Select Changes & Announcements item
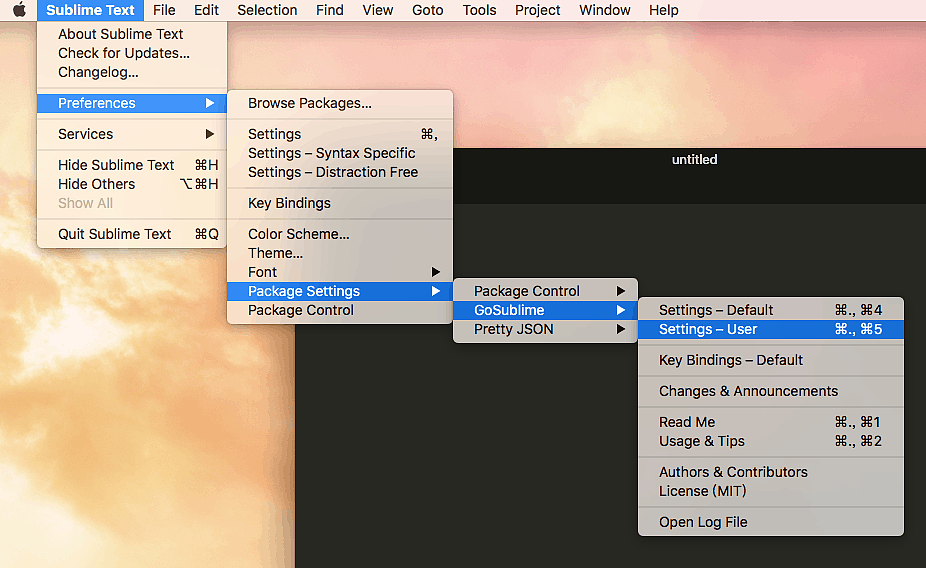This screenshot has width=926, height=568. click(748, 391)
